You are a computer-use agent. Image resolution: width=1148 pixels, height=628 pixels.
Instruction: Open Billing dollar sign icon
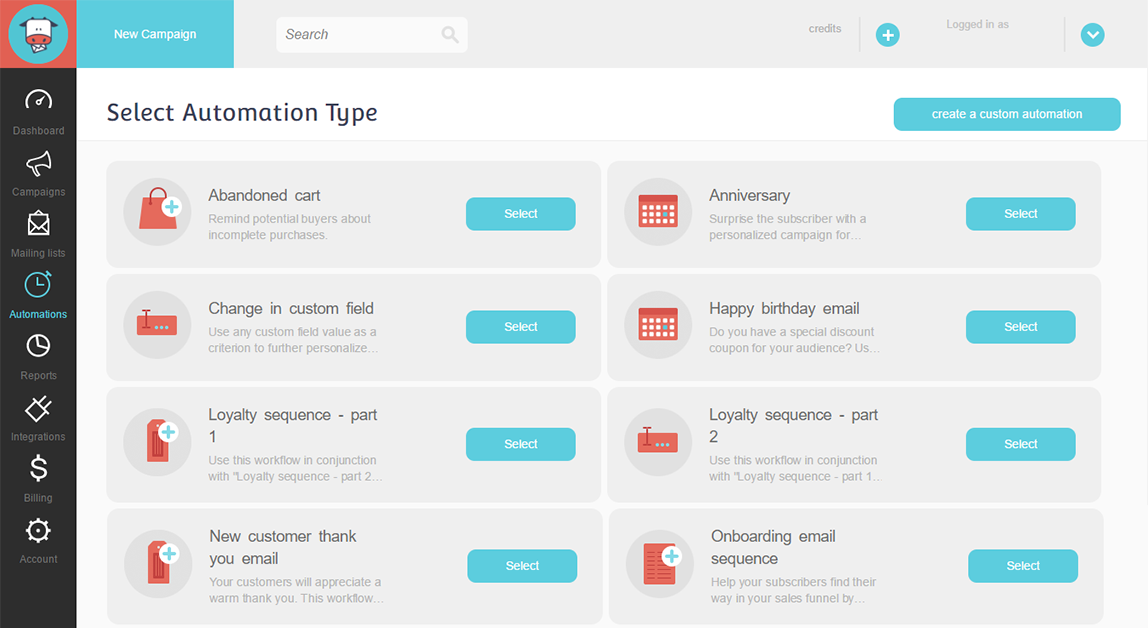tap(38, 468)
